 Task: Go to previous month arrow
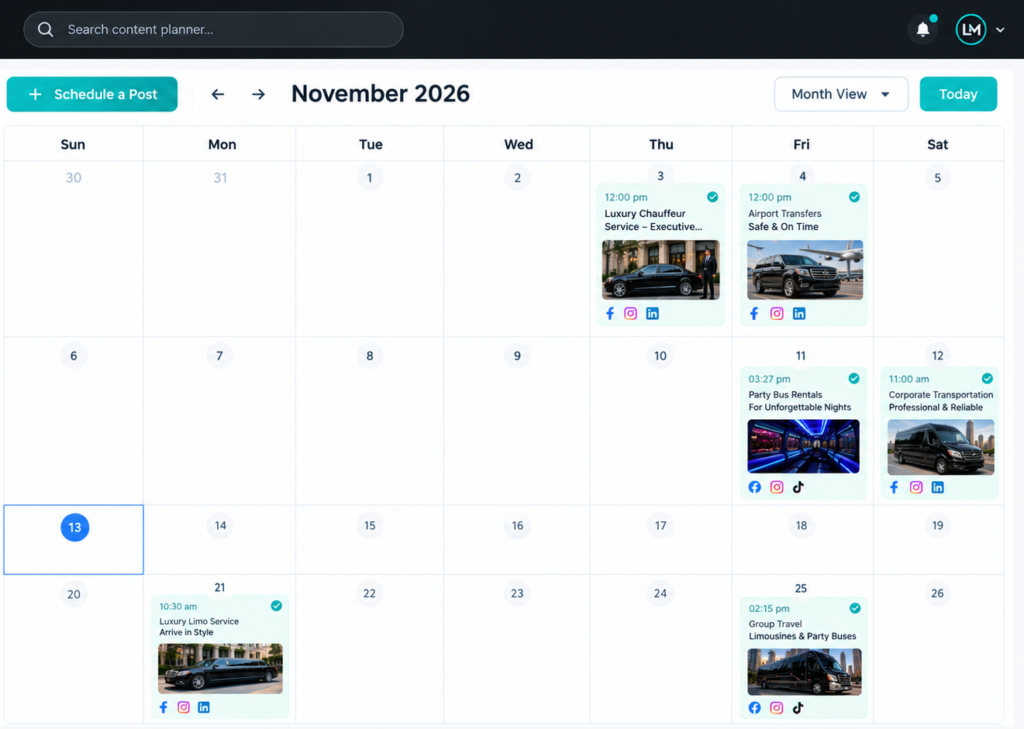217,94
